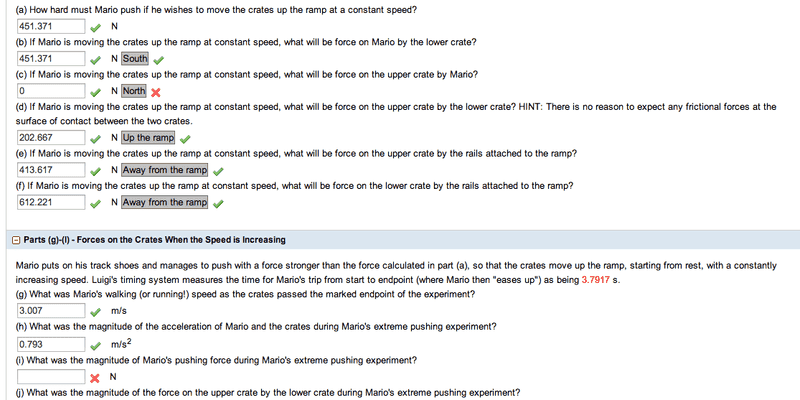
Task: Click the empty part (i) pushing force field
Action: (50, 377)
